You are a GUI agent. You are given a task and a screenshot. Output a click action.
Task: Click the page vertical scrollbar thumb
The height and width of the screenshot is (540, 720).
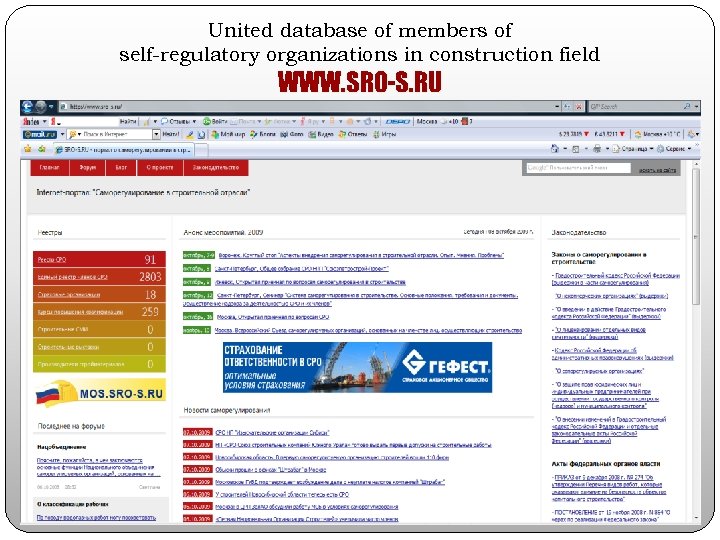[x=696, y=236]
